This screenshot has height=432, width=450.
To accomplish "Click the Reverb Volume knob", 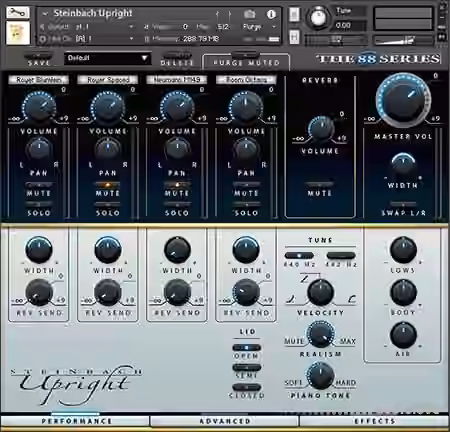I will [320, 129].
